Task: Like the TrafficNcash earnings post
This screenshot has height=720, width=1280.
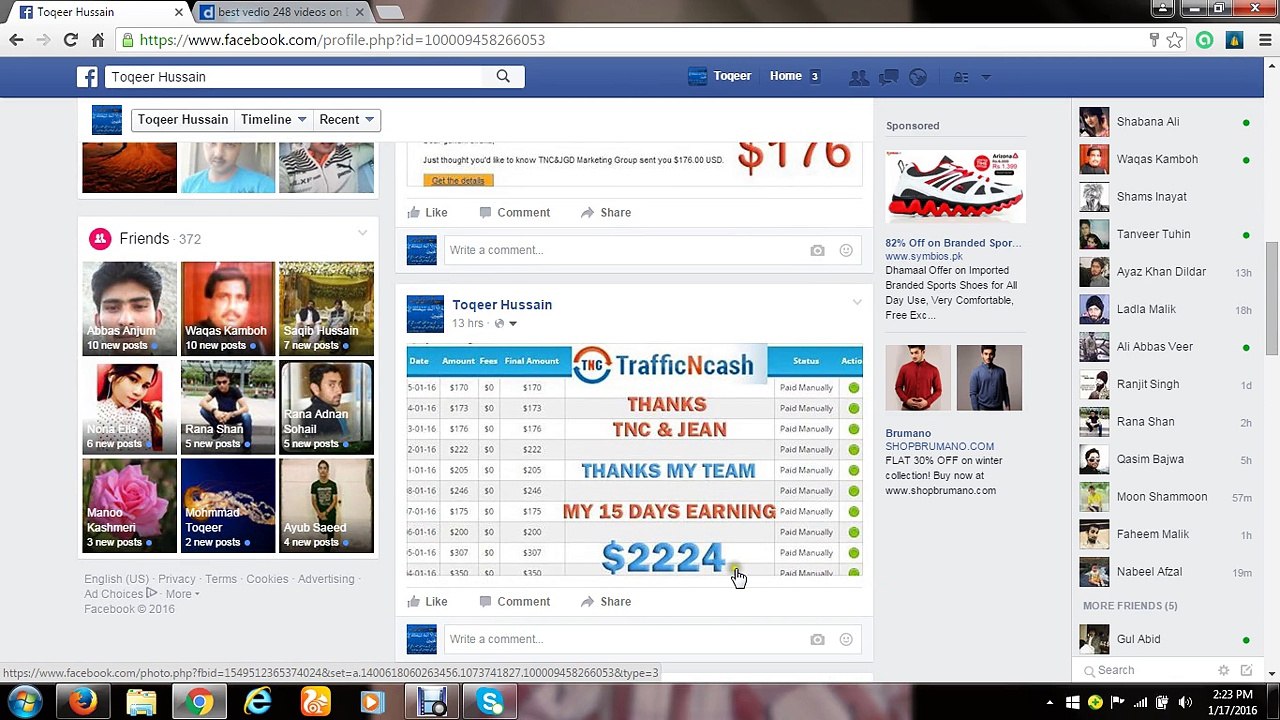Action: (x=427, y=602)
